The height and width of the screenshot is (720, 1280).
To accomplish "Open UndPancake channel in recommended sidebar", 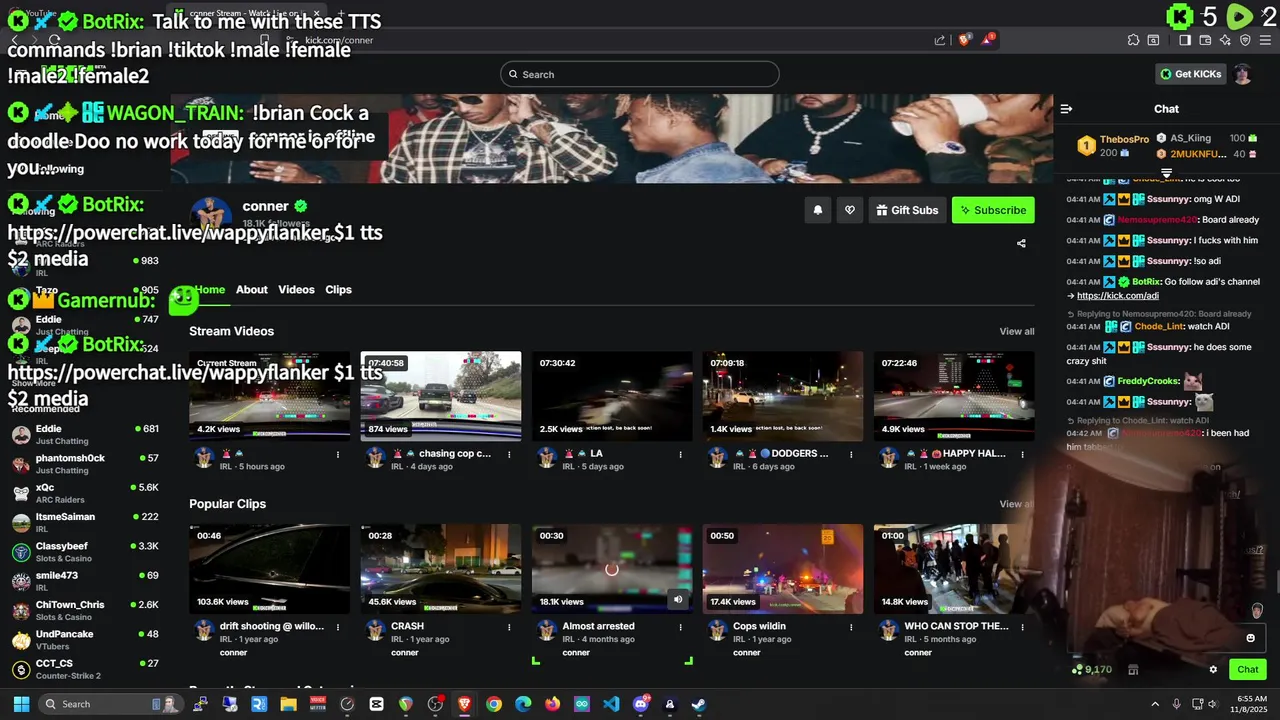I will pos(85,640).
